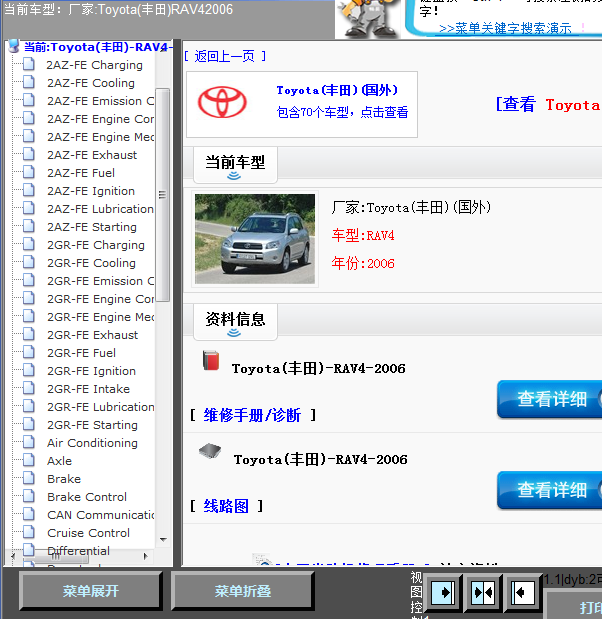Open 2GR-FE Lubrication section
602x619 pixels.
(x=101, y=407)
